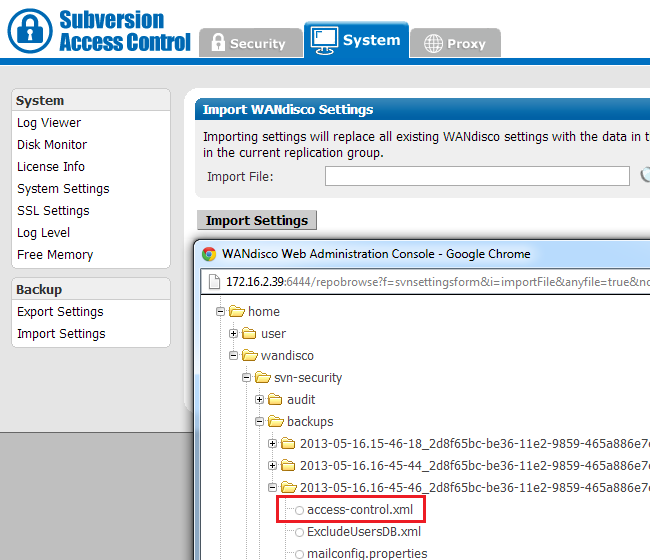This screenshot has width=650, height=560.
Task: Select the user folder label
Action: [273, 333]
